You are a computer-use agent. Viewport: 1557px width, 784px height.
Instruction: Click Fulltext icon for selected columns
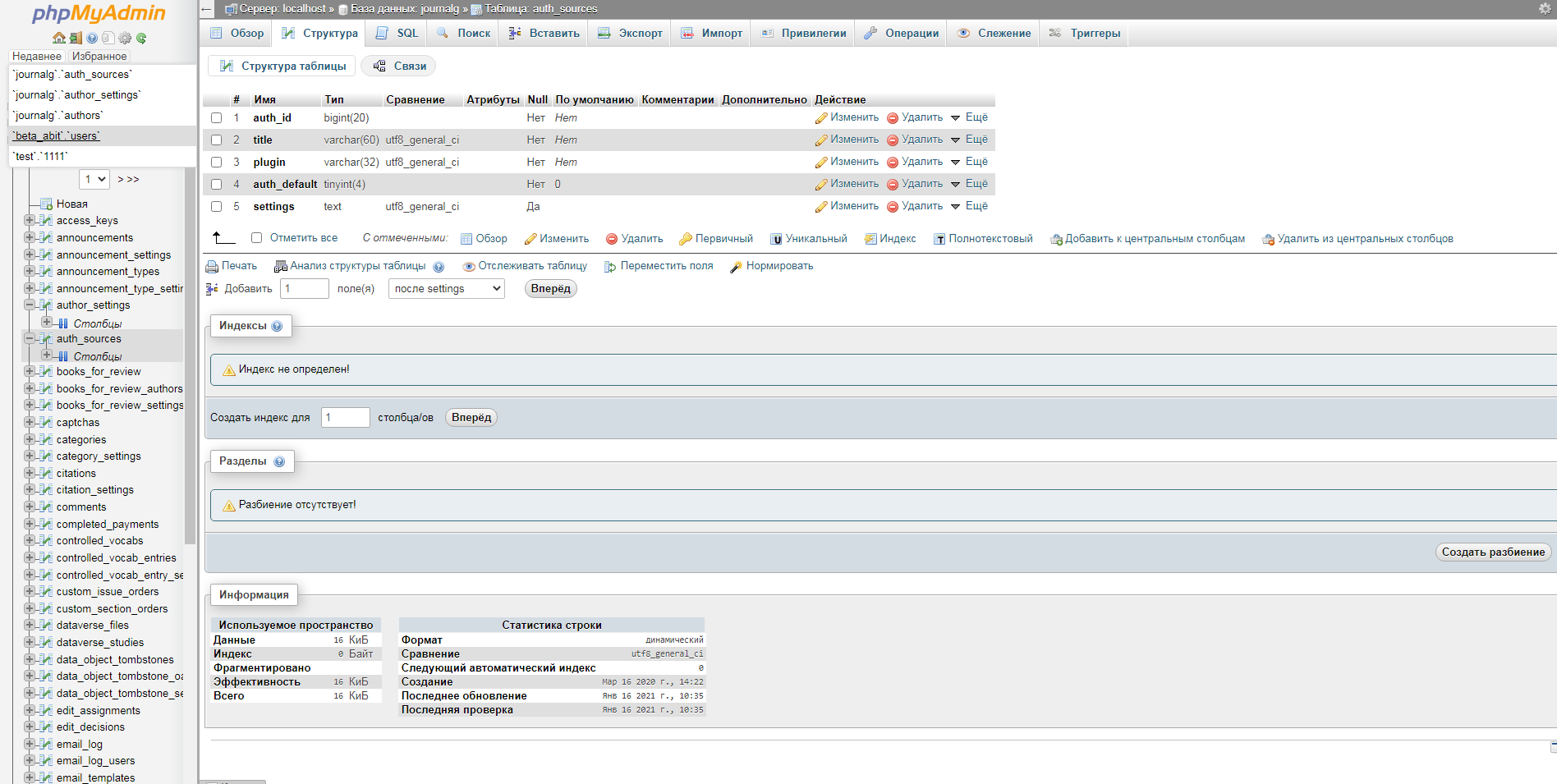point(939,239)
